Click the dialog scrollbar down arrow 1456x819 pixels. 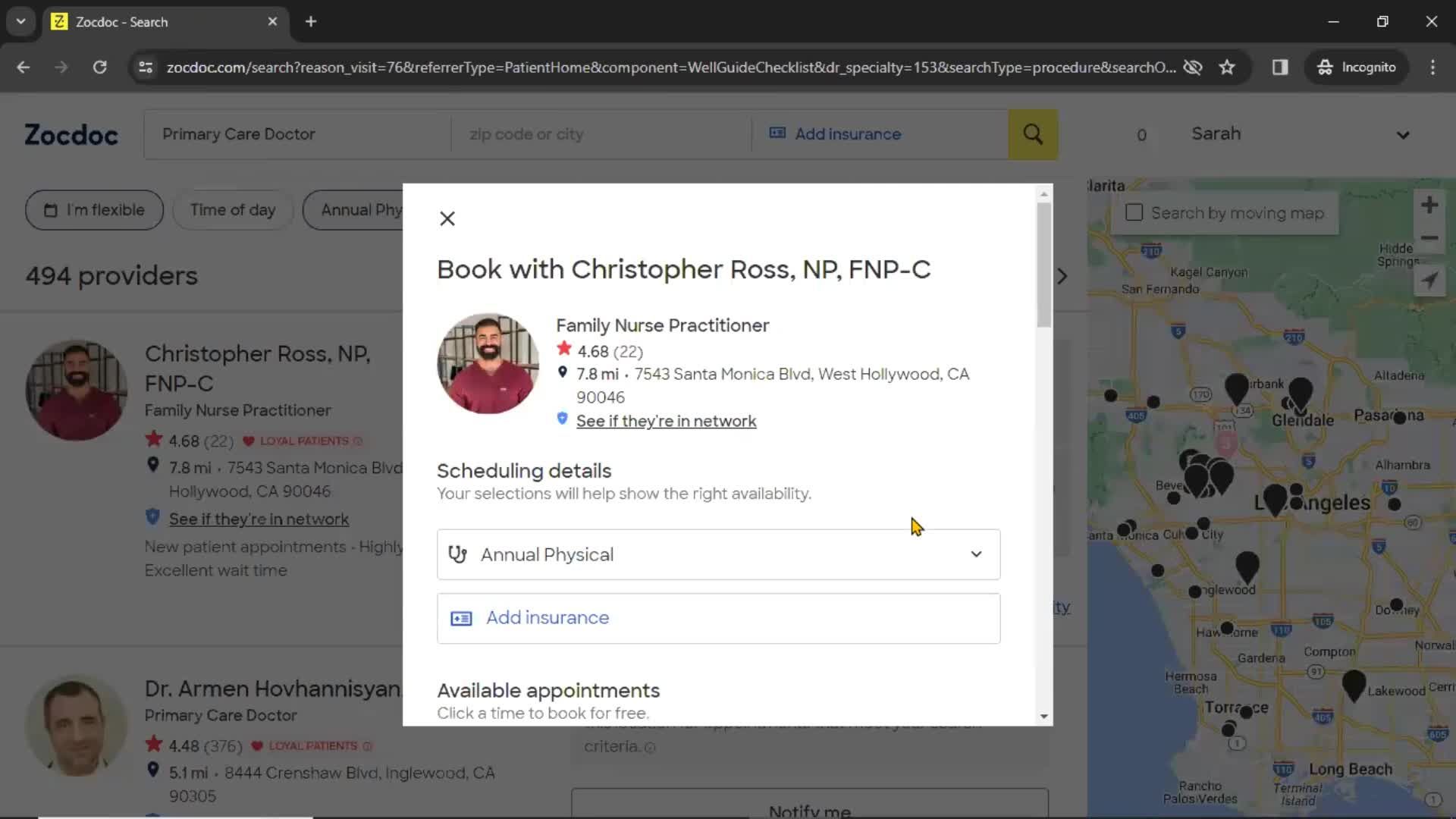(x=1044, y=716)
